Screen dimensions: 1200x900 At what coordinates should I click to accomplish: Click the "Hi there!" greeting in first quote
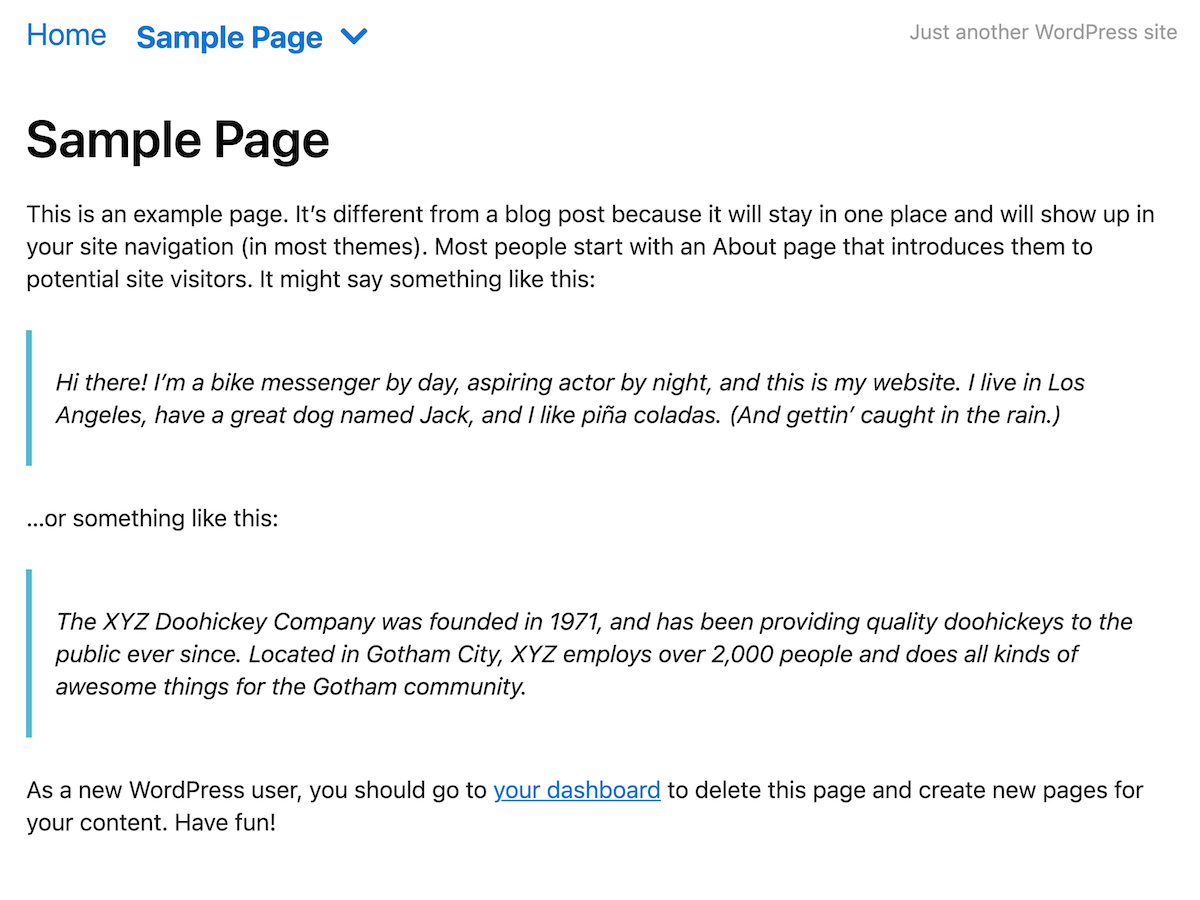tap(98, 383)
